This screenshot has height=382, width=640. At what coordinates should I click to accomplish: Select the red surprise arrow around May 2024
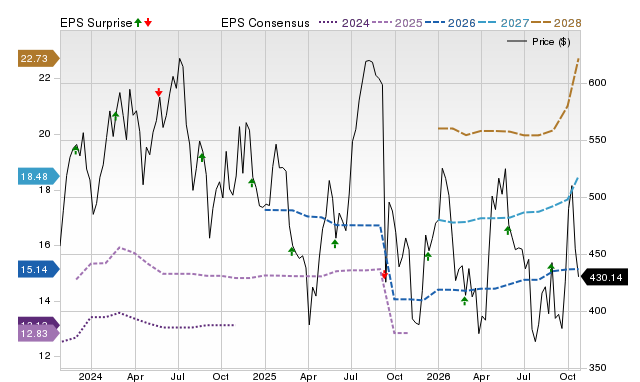[x=159, y=92]
